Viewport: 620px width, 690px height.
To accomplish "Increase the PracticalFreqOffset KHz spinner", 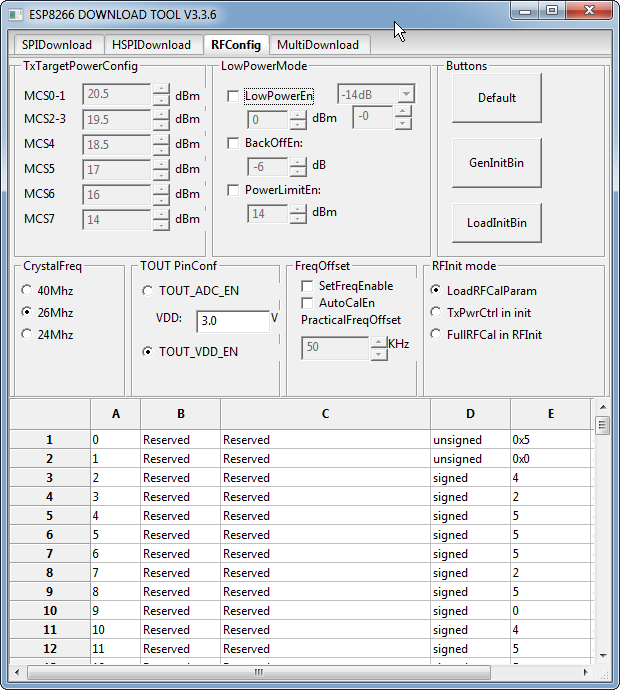I will click(x=379, y=342).
